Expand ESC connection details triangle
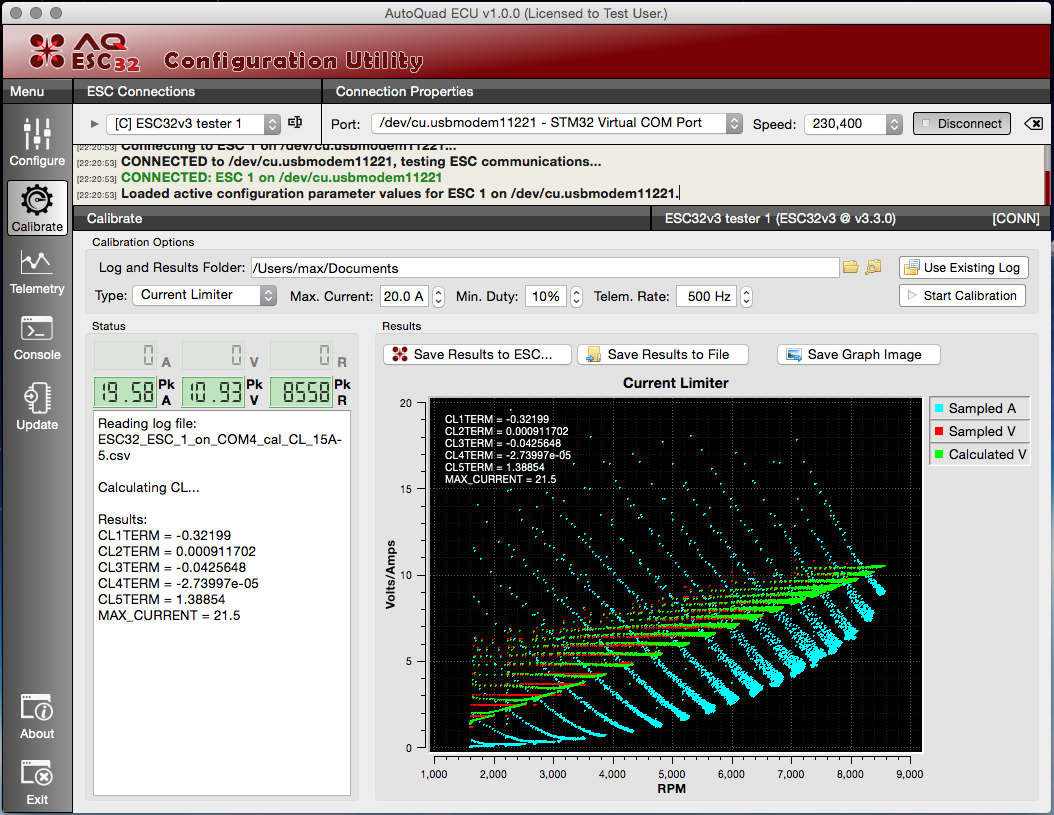Image resolution: width=1054 pixels, height=815 pixels. point(94,124)
